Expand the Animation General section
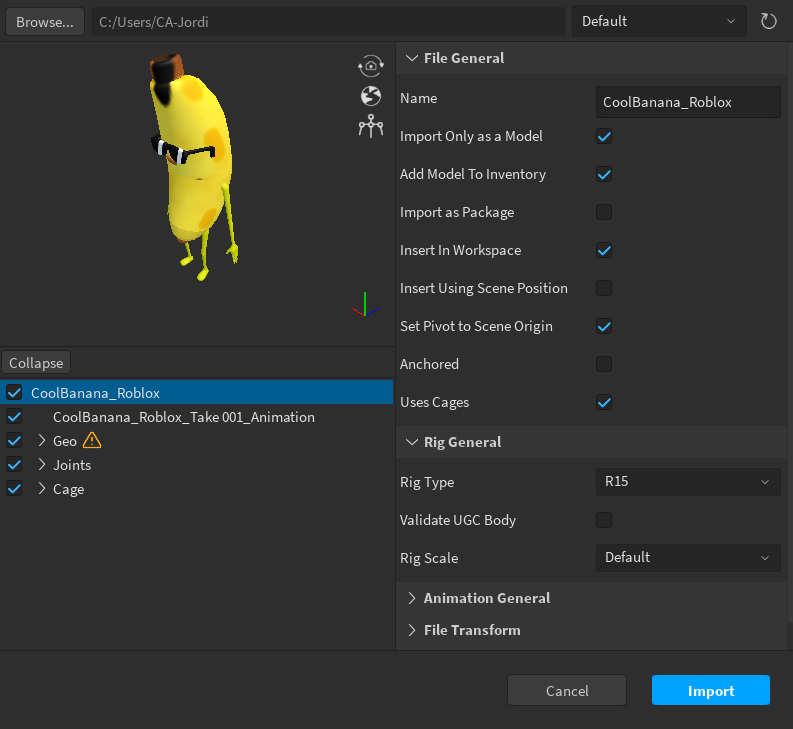 click(x=412, y=598)
